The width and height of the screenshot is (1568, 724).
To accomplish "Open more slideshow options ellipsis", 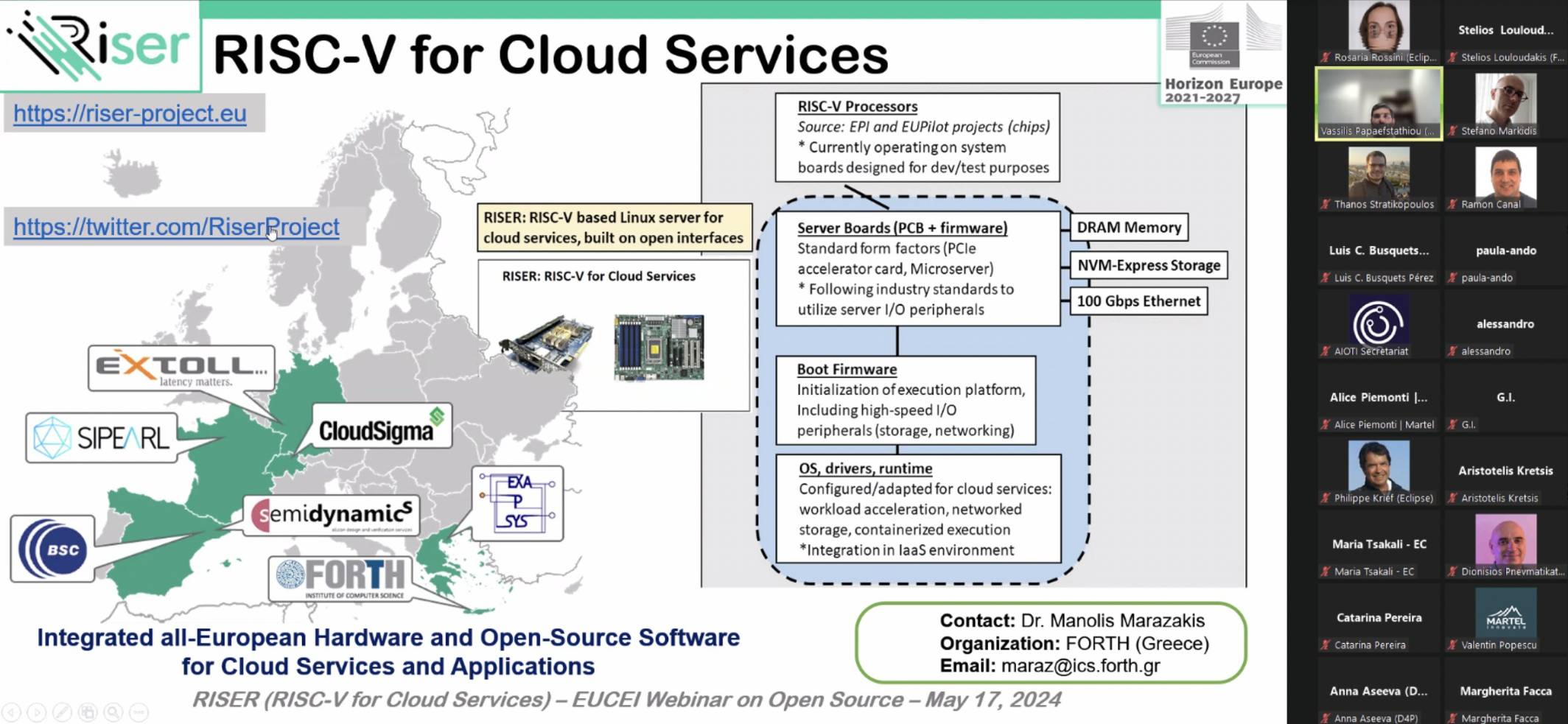I will coord(139,712).
